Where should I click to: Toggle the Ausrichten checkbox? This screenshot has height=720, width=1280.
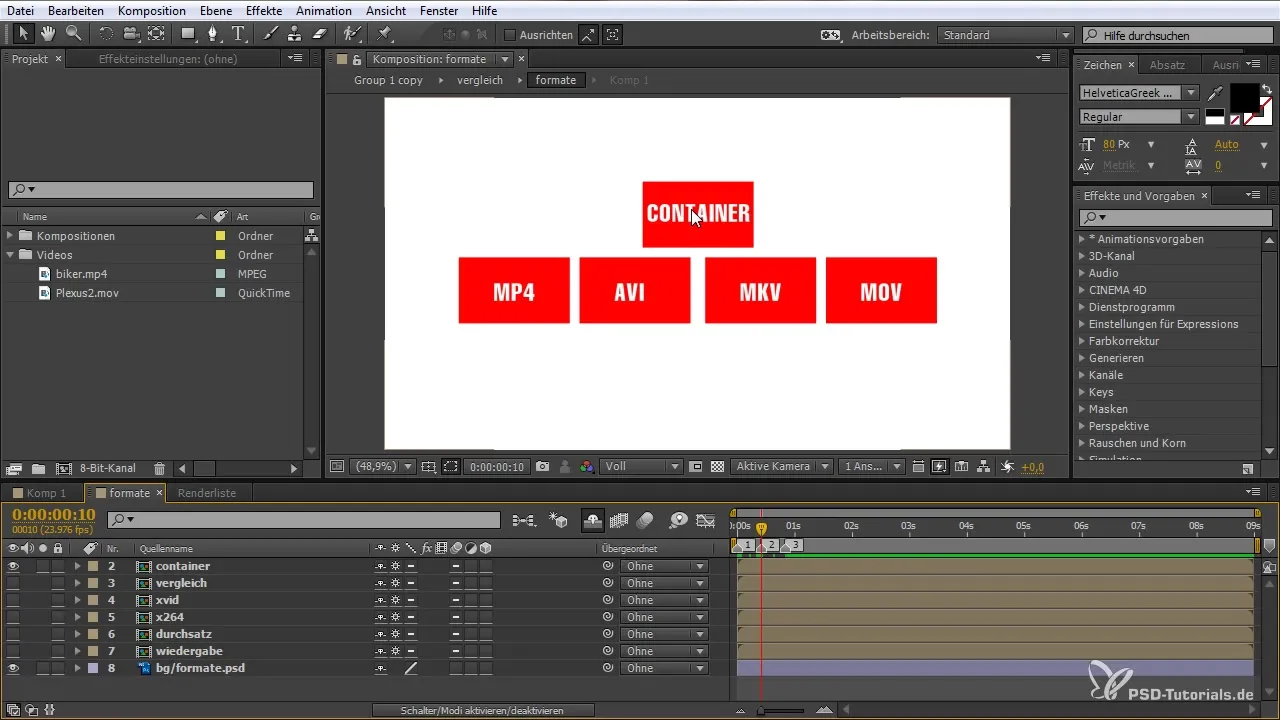click(510, 35)
